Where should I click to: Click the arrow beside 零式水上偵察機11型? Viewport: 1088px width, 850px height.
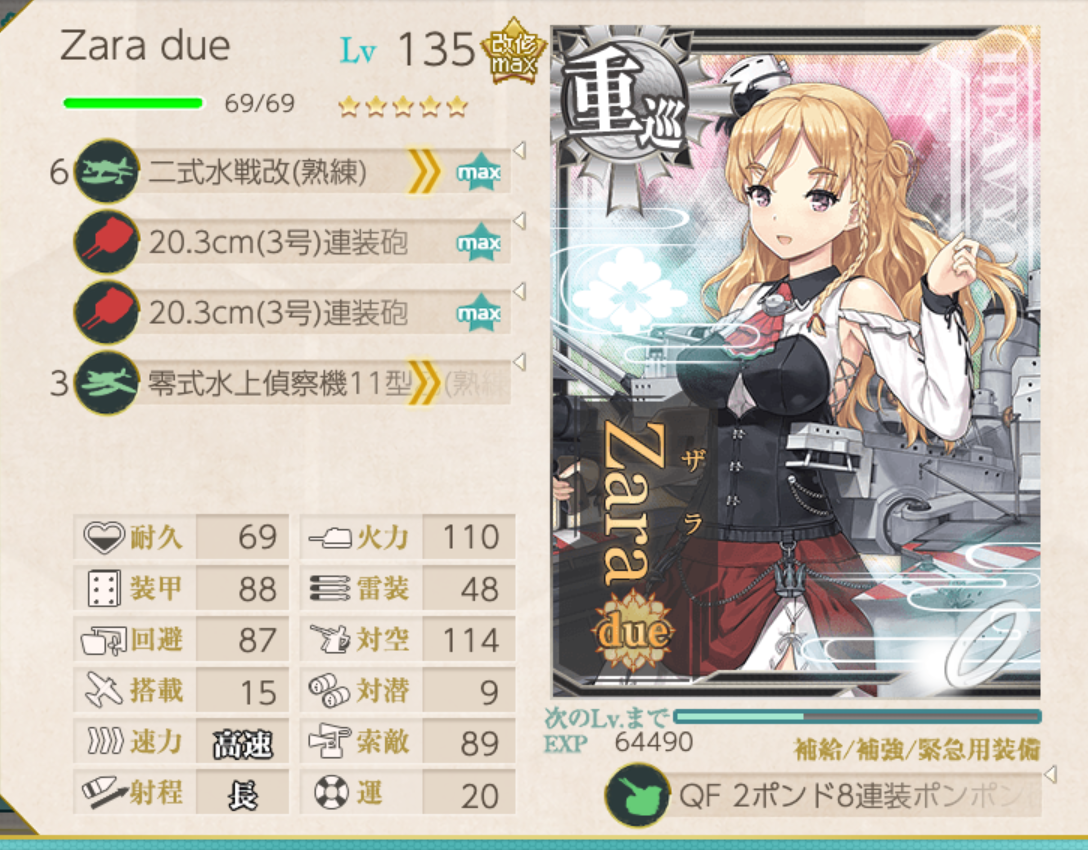(x=519, y=361)
